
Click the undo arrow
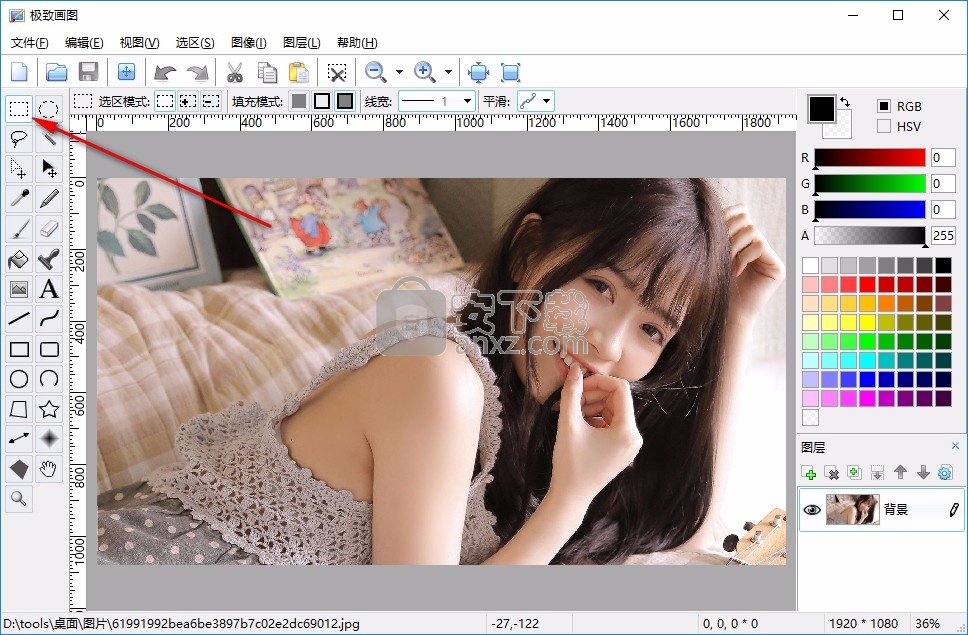click(165, 72)
